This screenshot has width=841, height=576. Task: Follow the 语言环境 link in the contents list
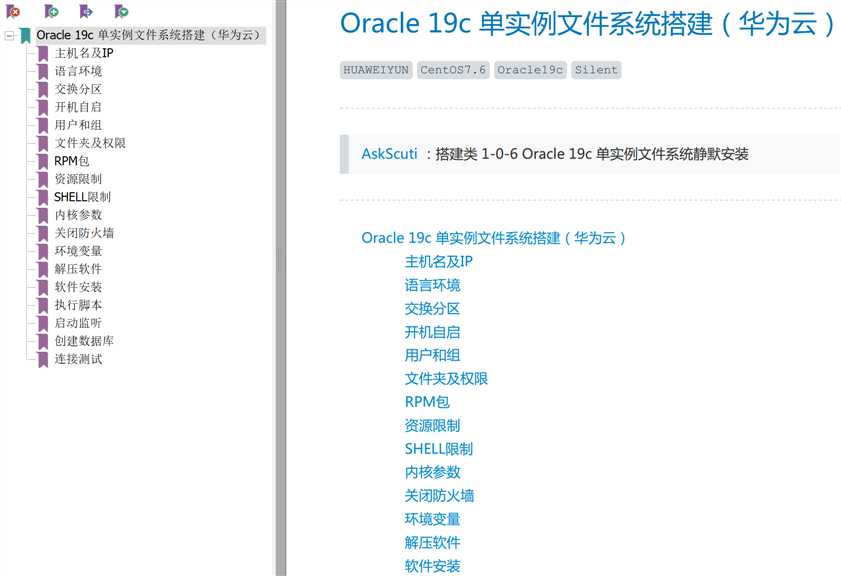point(432,285)
